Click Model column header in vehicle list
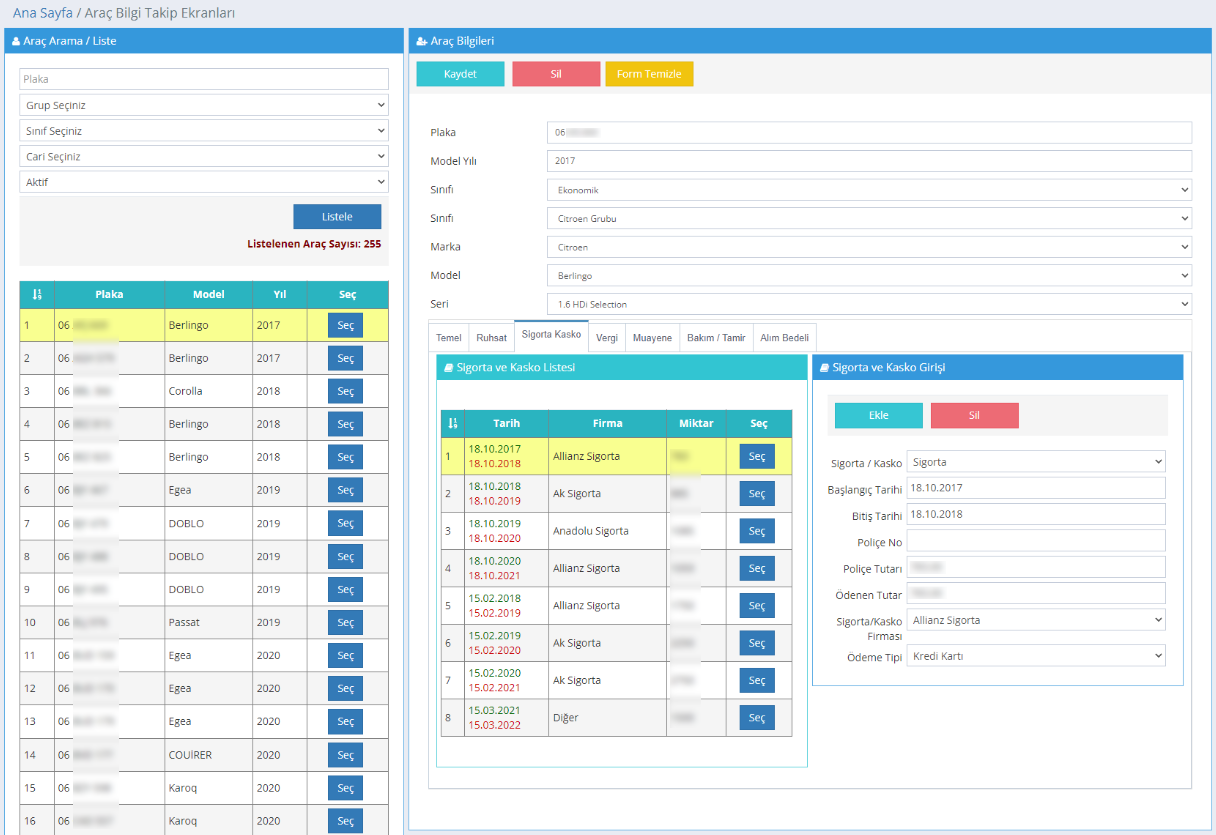Viewport: 1216px width, 835px height. pyautogui.click(x=208, y=294)
